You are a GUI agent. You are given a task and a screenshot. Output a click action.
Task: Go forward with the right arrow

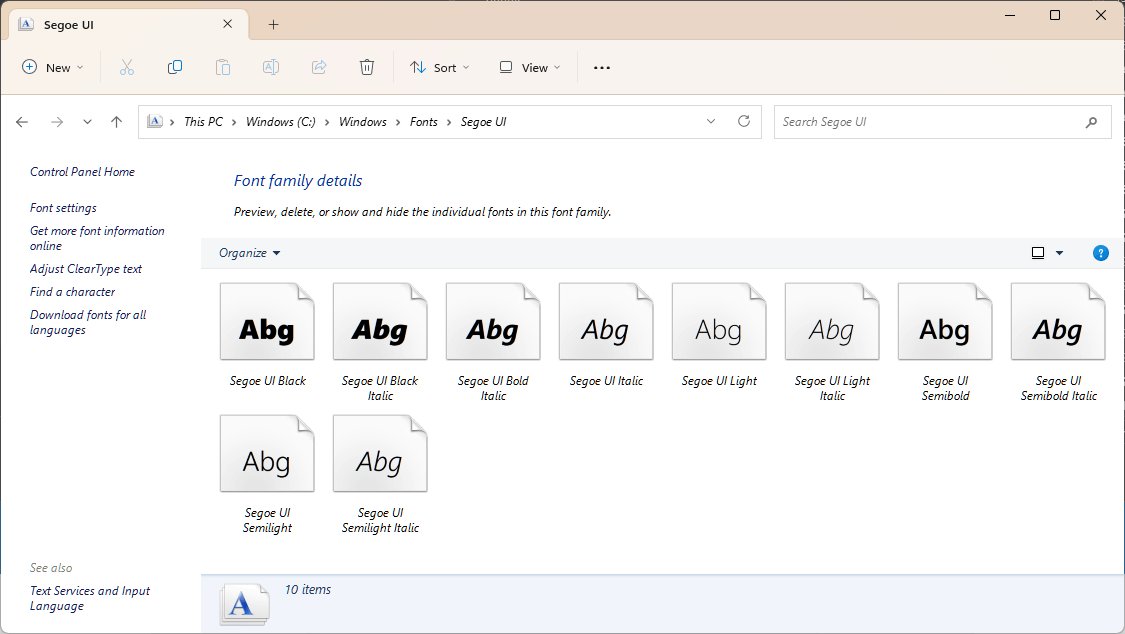coord(57,122)
